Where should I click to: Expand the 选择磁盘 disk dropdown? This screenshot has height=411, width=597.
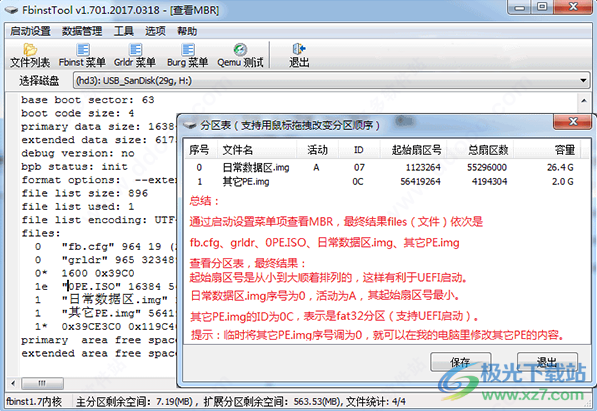[583, 80]
